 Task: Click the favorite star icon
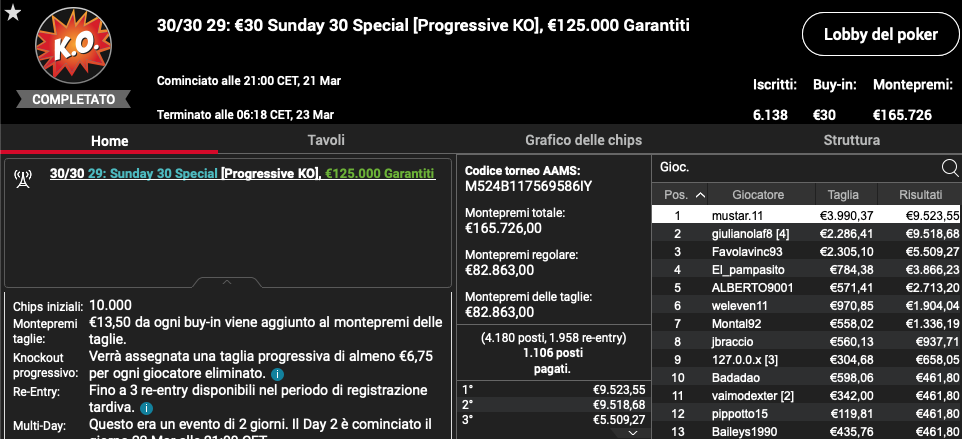click(13, 13)
